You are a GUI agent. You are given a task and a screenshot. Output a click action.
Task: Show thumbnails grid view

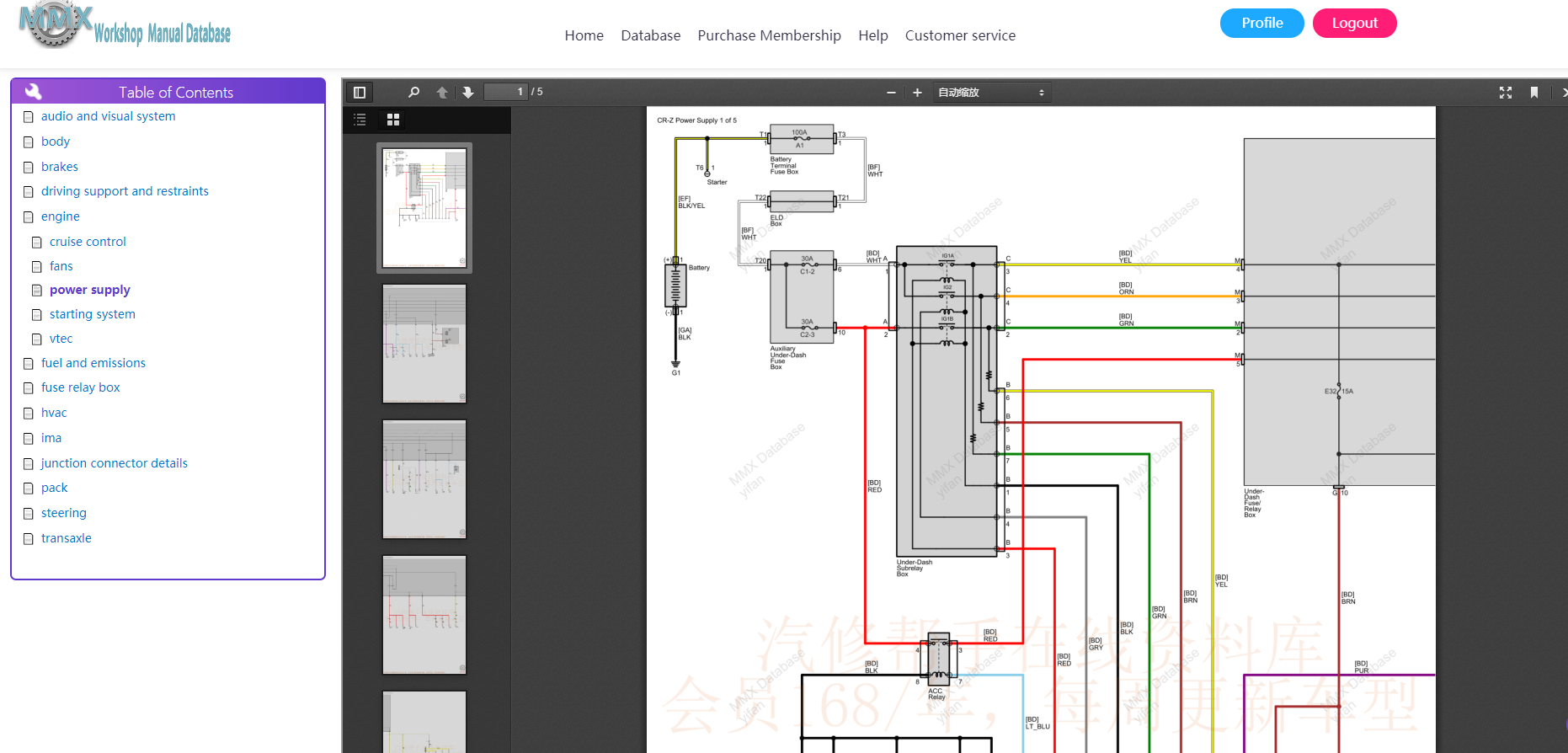click(x=393, y=120)
